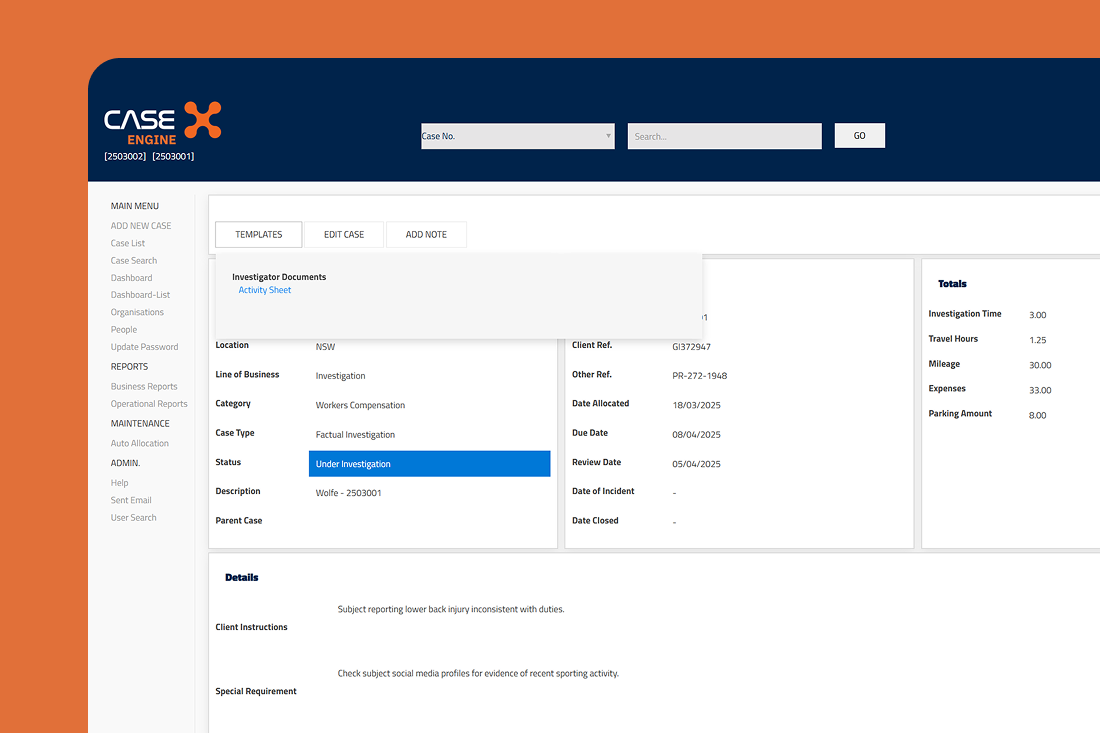Open Dashboard-List in sidebar
The height and width of the screenshot is (733, 1100).
tap(140, 295)
